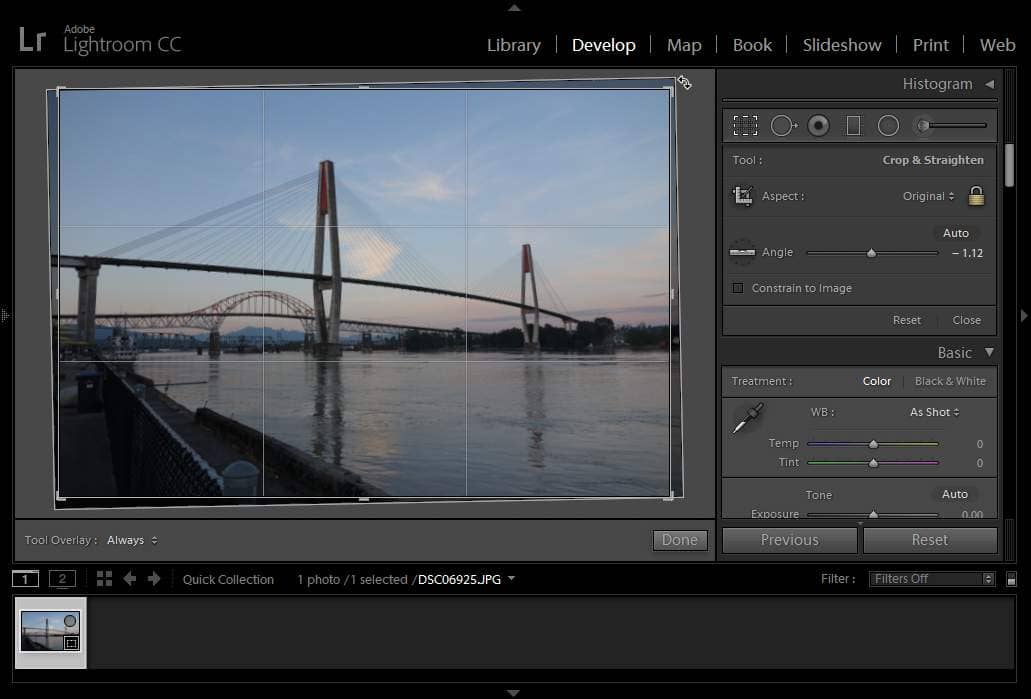Click the Crop Frame tool icon beside Aspect

click(x=743, y=196)
